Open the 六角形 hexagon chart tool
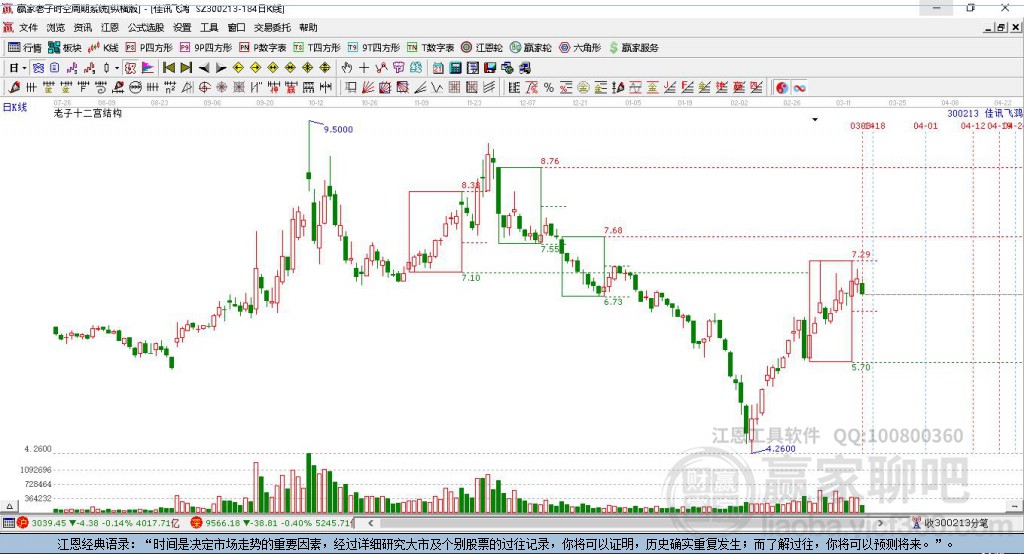Viewport: 1024px width, 554px height. coord(580,48)
